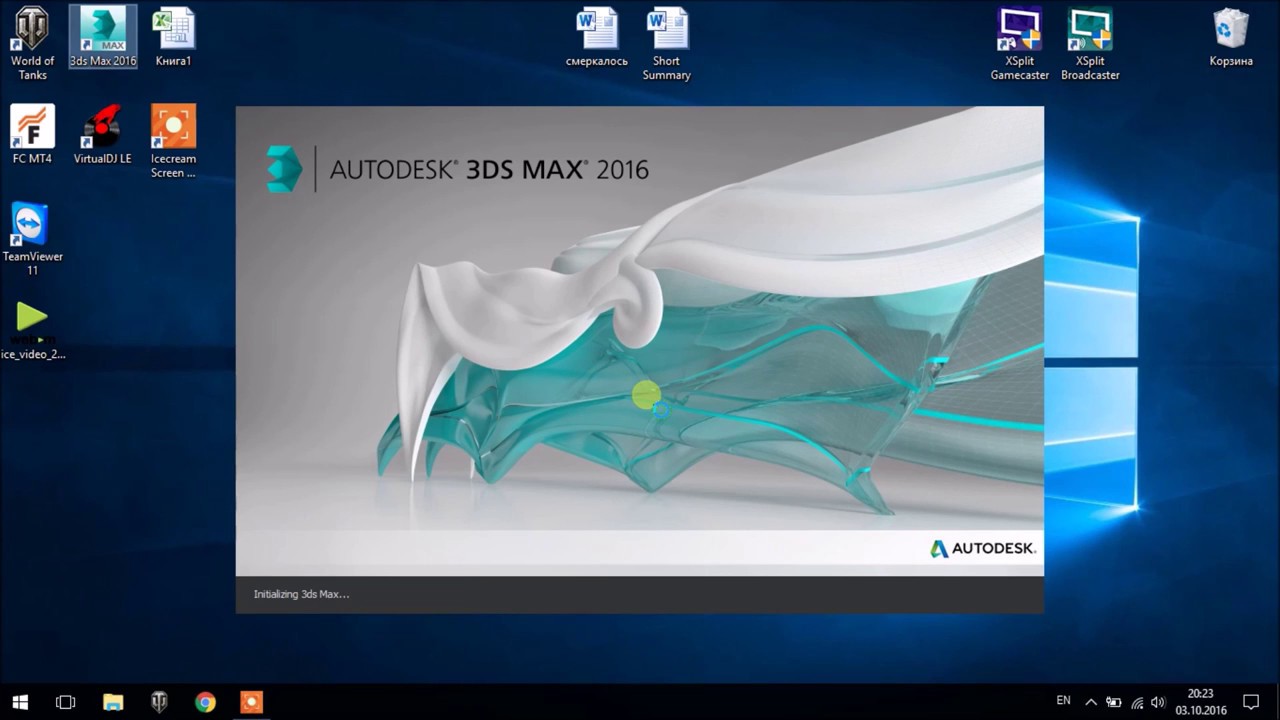This screenshot has width=1280, height=720.
Task: Select the VirtualDJ LE desktop shortcut
Action: click(102, 135)
